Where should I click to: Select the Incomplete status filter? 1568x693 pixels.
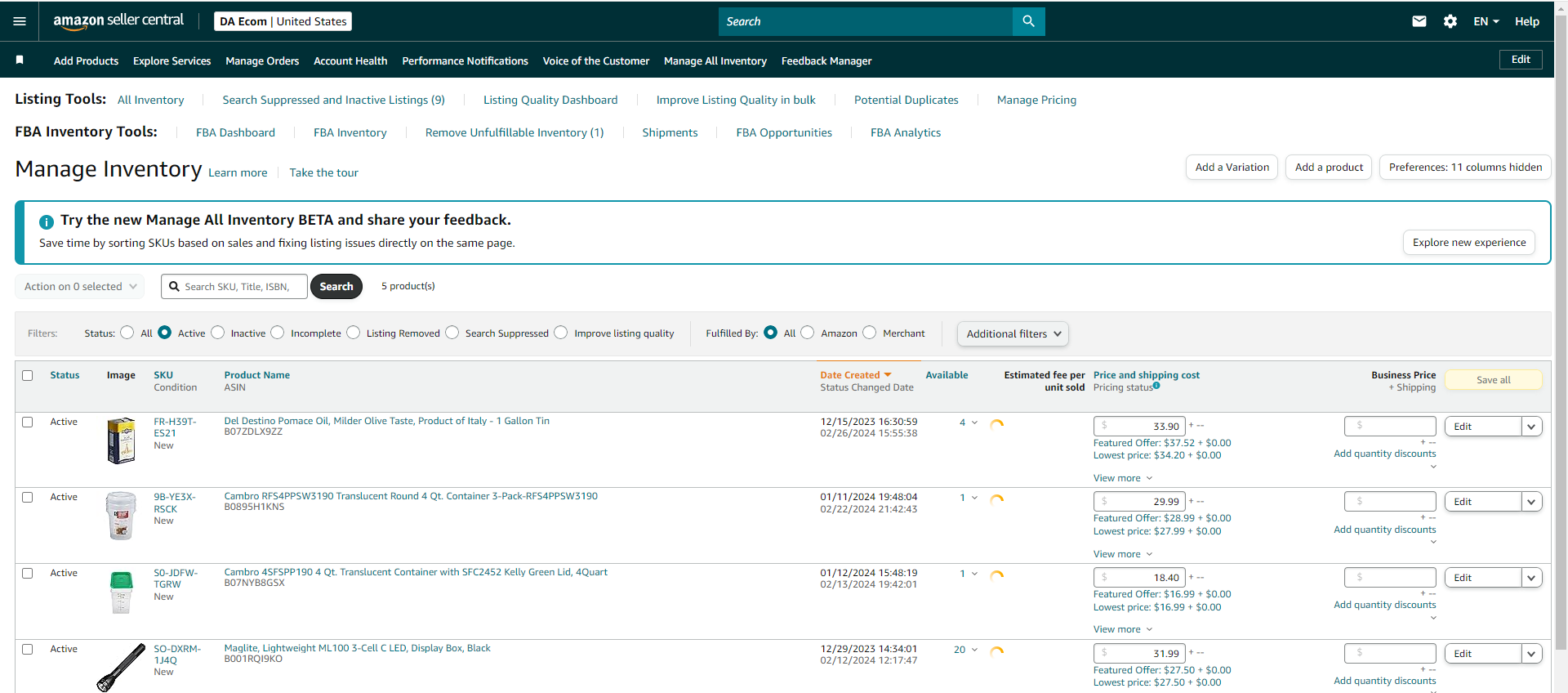[278, 333]
